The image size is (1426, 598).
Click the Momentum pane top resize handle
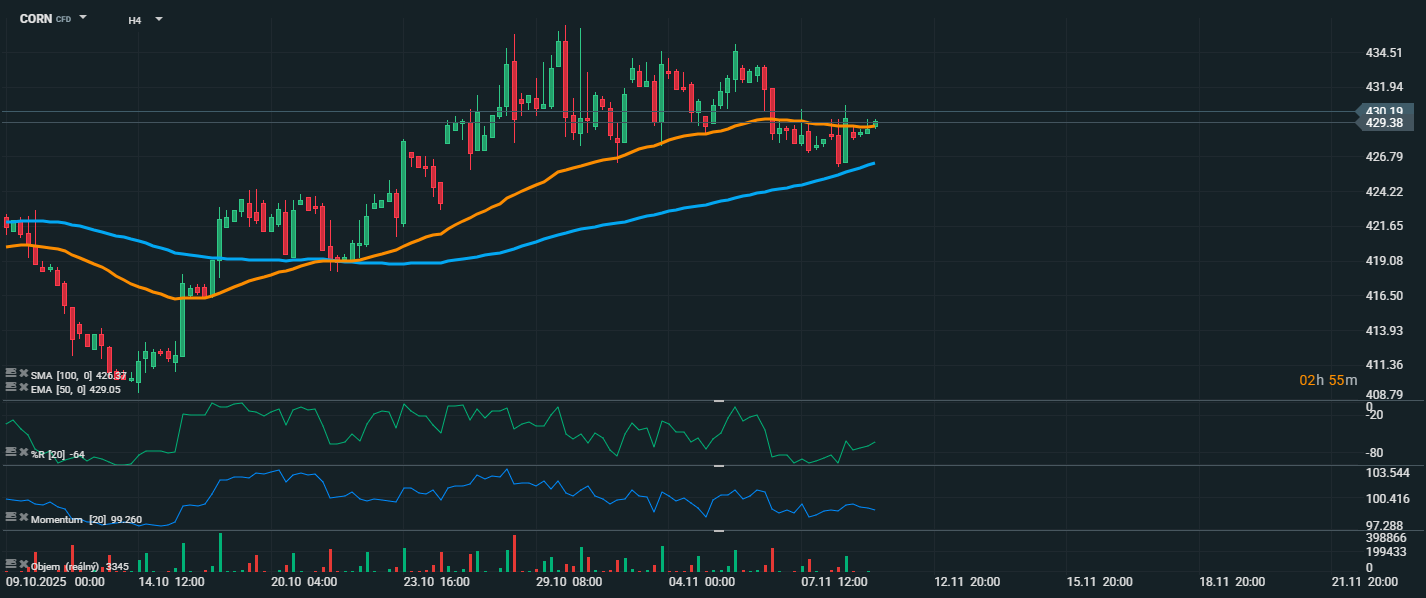(x=718, y=466)
